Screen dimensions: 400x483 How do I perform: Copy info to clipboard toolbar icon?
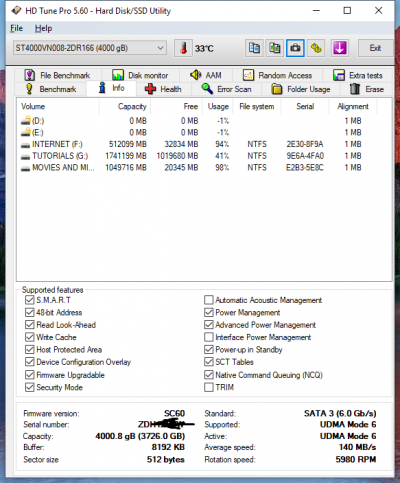tap(254, 48)
